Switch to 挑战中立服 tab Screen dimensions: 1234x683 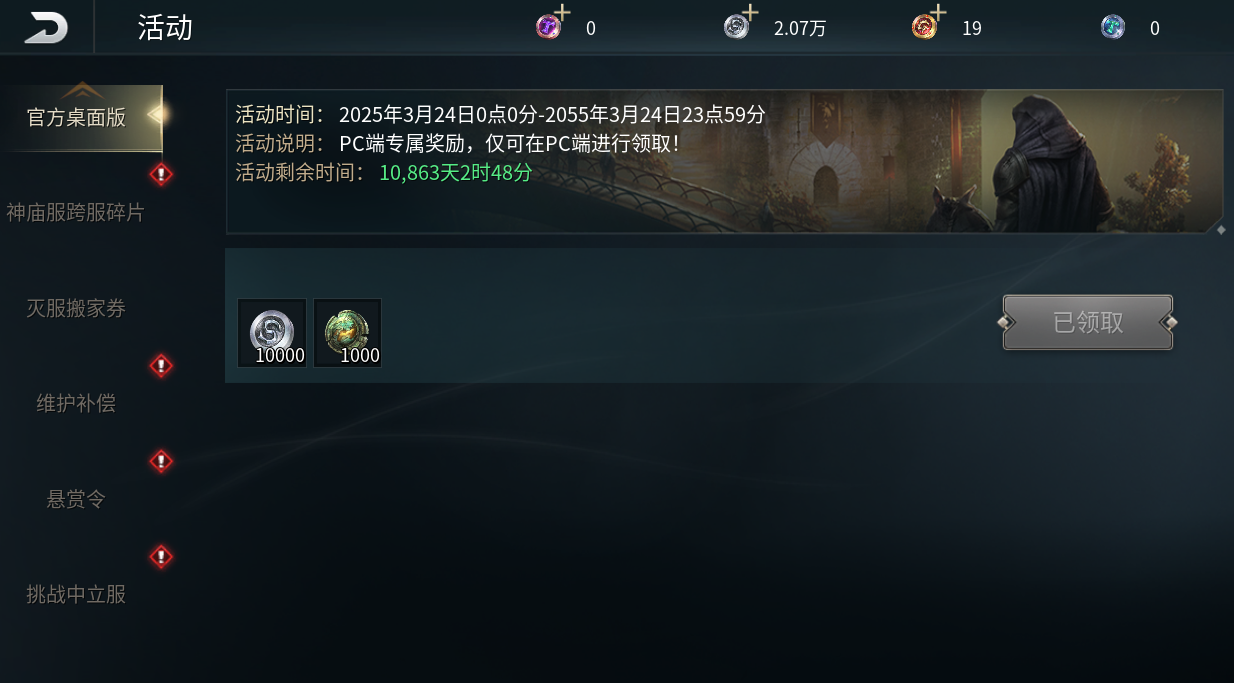pyautogui.click(x=76, y=594)
